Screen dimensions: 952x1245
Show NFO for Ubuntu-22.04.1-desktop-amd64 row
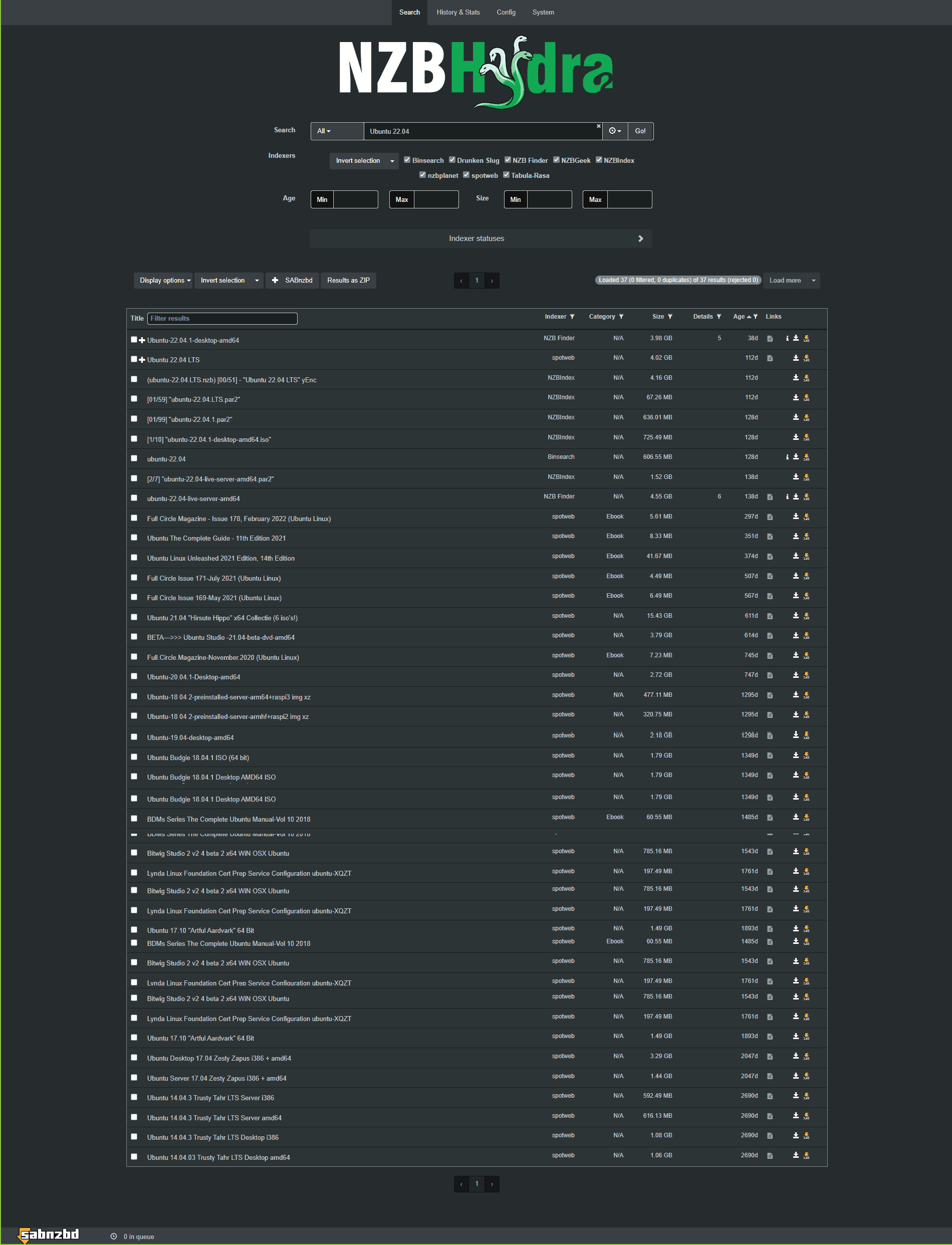point(770,339)
